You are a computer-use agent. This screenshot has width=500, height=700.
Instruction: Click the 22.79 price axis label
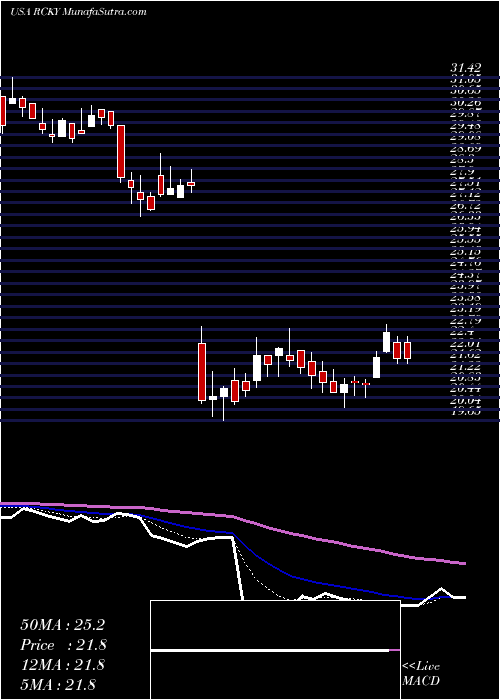click(x=465, y=321)
